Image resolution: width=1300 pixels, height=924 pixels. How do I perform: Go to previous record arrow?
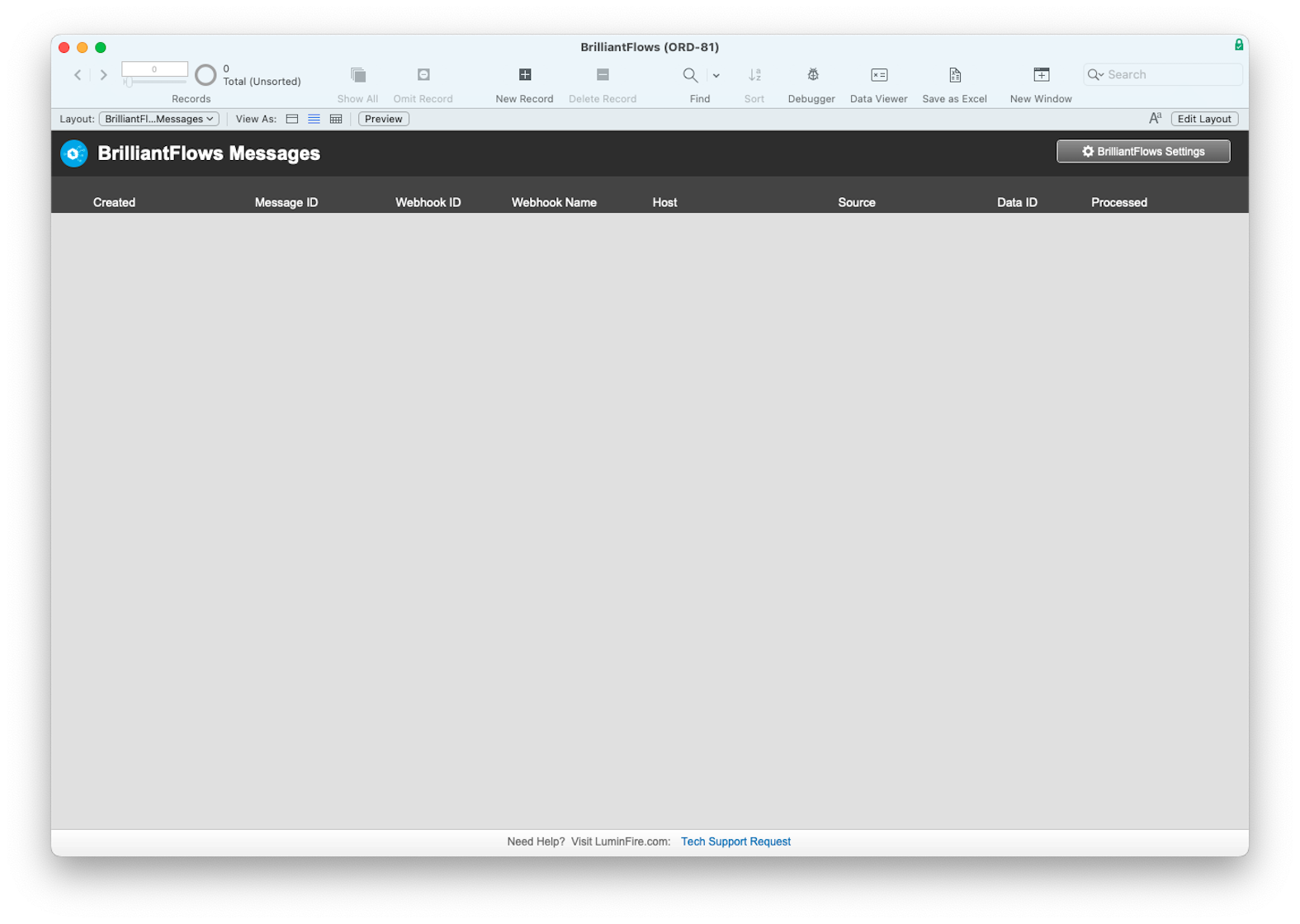[x=78, y=75]
